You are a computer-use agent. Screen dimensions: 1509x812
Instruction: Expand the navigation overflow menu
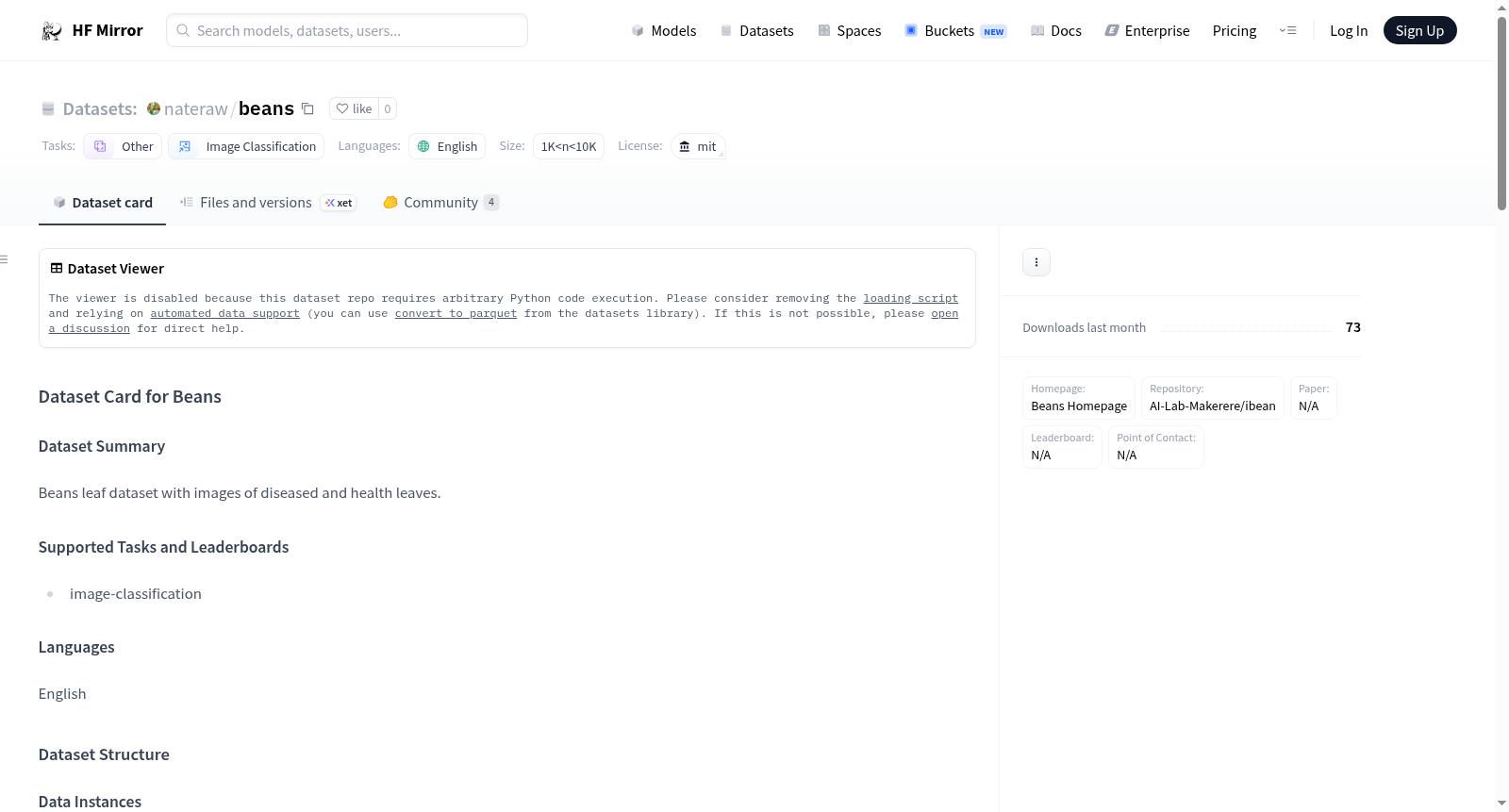(1287, 30)
